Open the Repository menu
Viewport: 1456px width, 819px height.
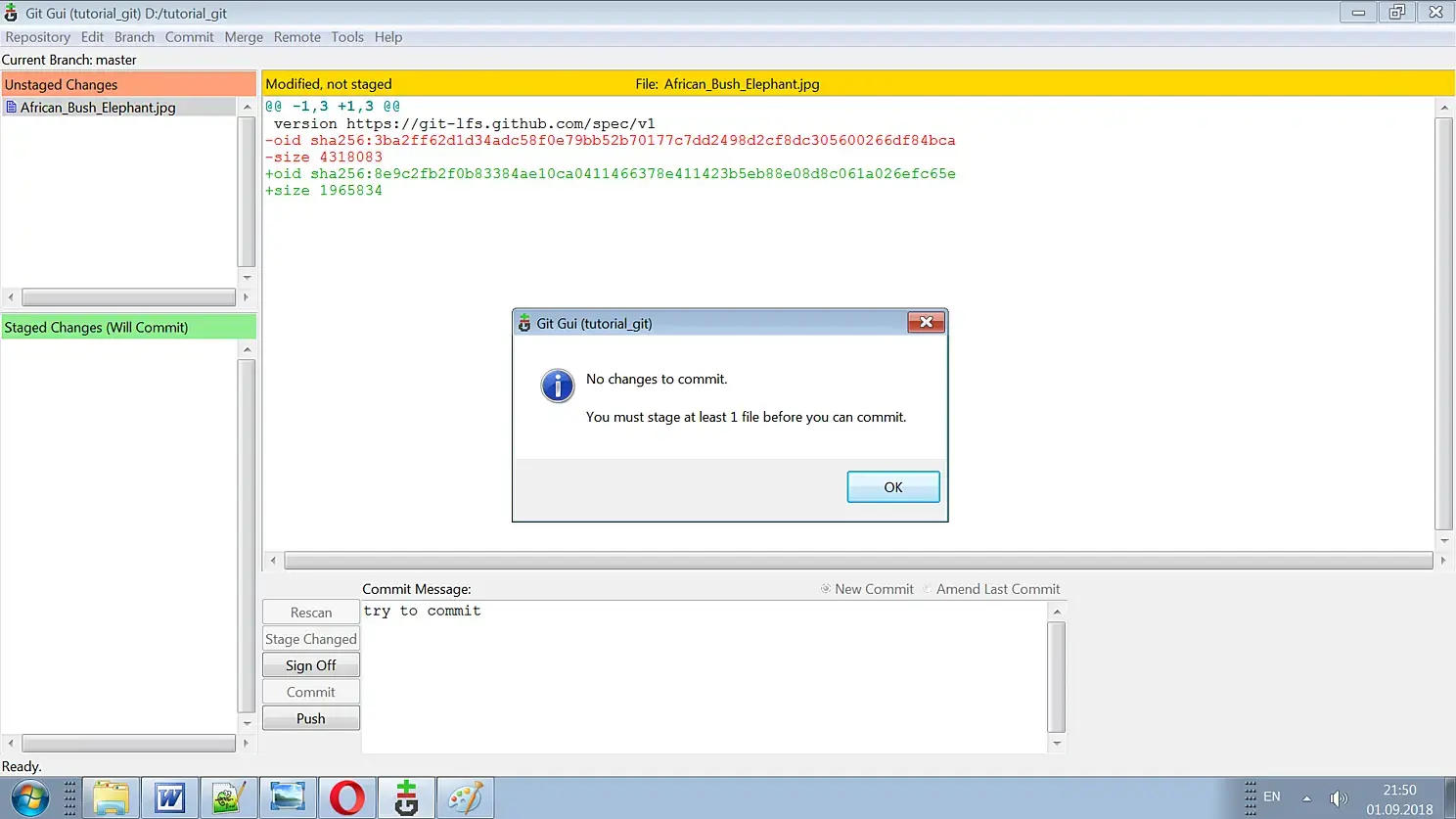(x=38, y=37)
